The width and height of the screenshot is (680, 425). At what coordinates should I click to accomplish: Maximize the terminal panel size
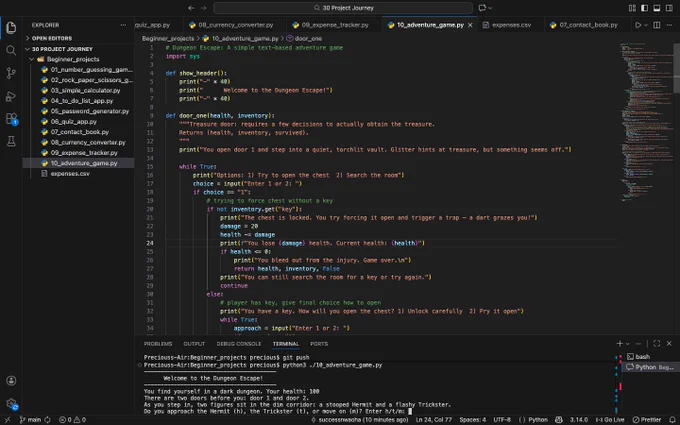(657, 343)
